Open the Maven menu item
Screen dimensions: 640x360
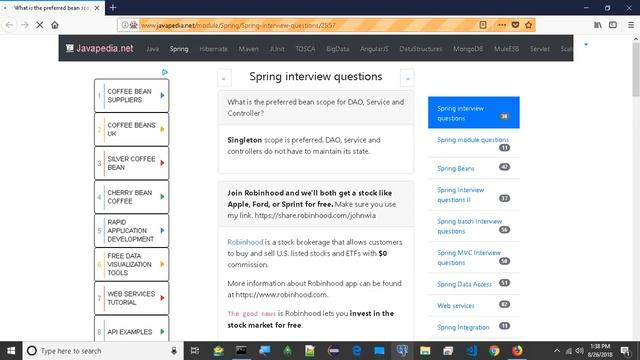tap(249, 49)
